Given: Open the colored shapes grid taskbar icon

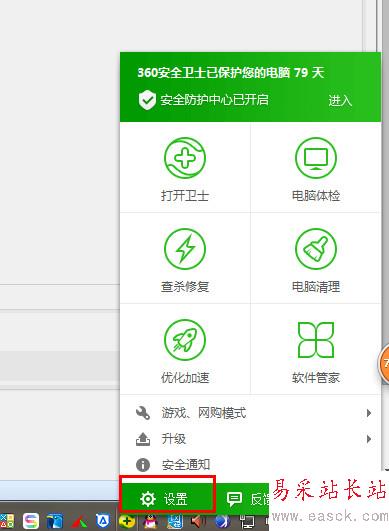Looking at the screenshot, I should [x=7, y=521].
